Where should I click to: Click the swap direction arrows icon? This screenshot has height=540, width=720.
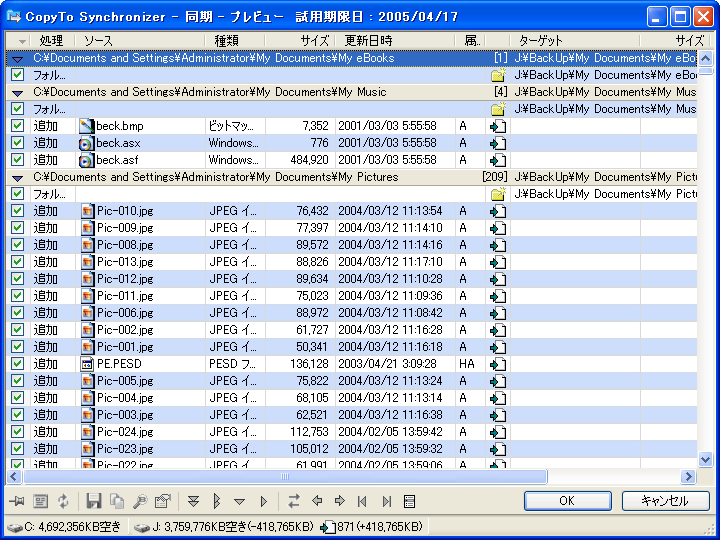point(294,501)
